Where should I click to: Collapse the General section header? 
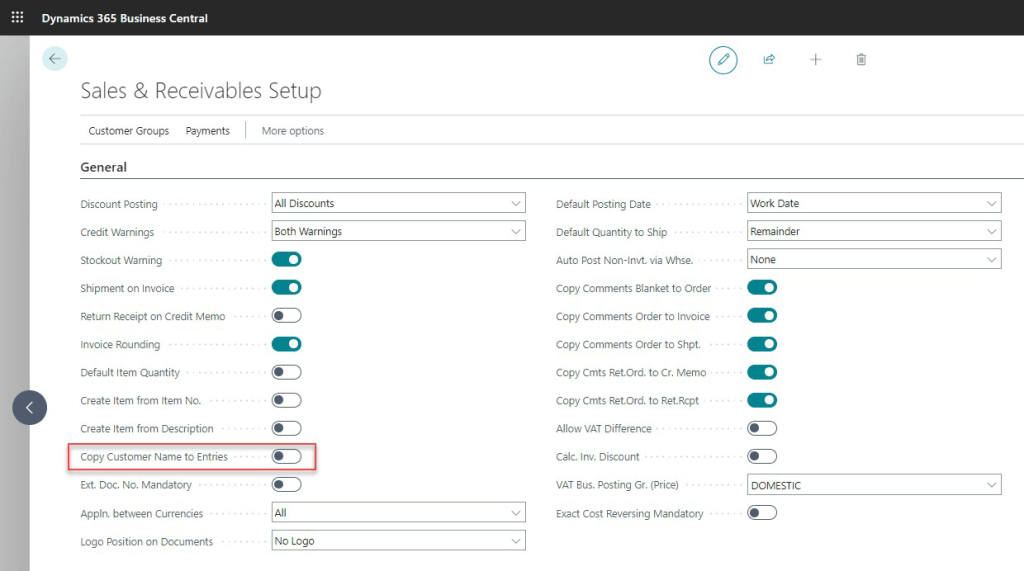104,167
